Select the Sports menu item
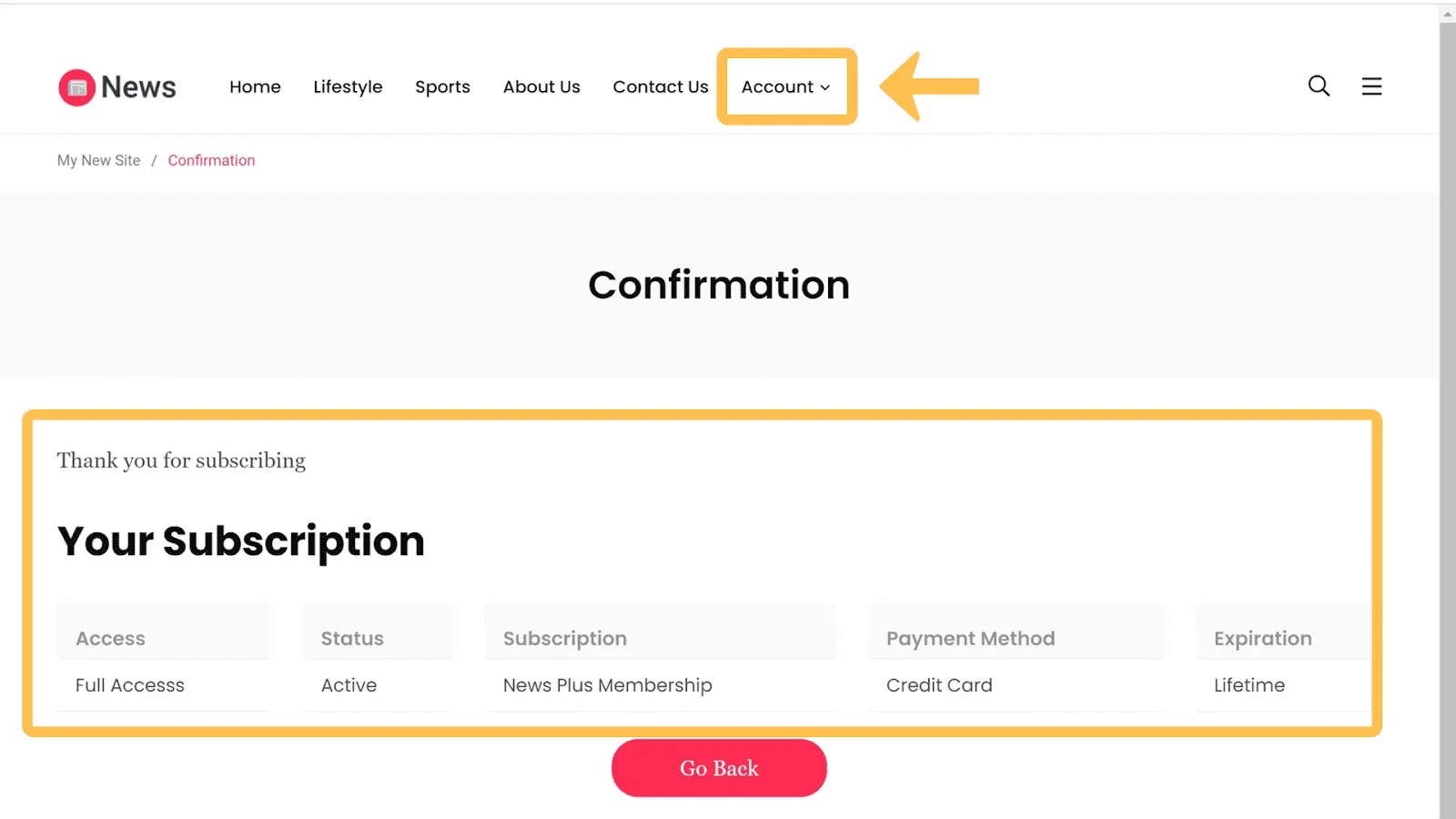Viewport: 1456px width, 819px height. tap(442, 87)
